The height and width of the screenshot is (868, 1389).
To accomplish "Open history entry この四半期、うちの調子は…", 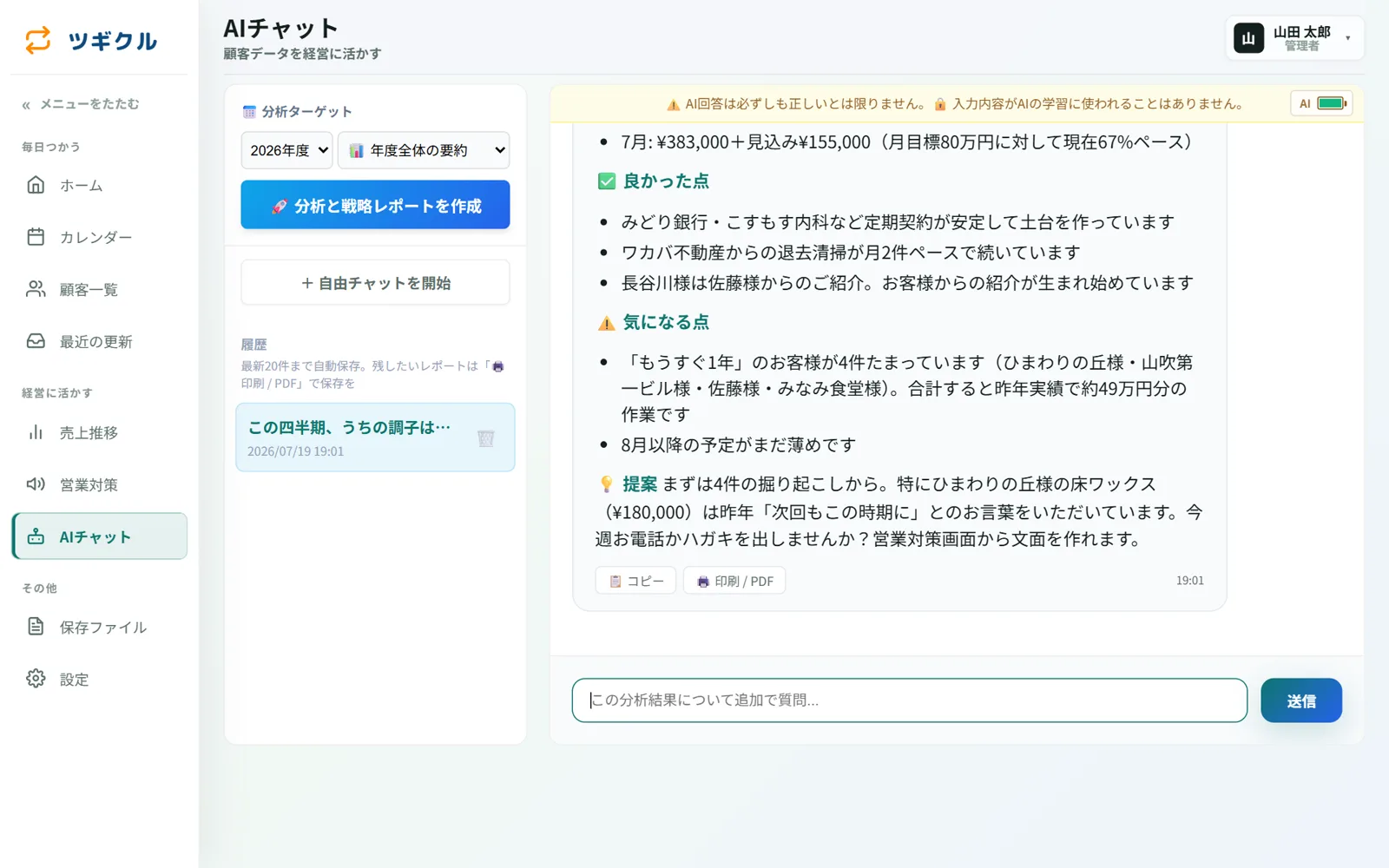I will point(375,437).
